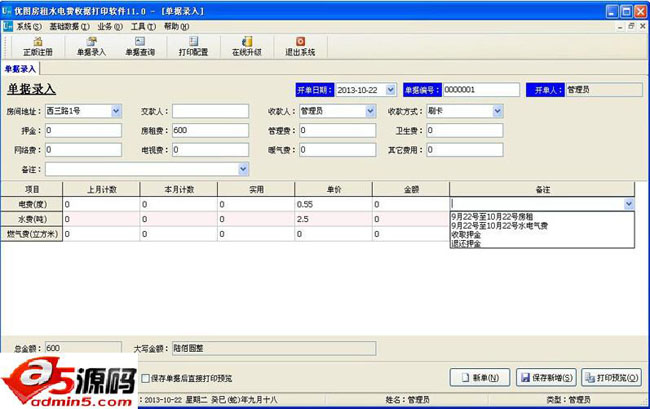
Task: Click the 在线升级 toolbar icon
Action: pyautogui.click(x=247, y=46)
